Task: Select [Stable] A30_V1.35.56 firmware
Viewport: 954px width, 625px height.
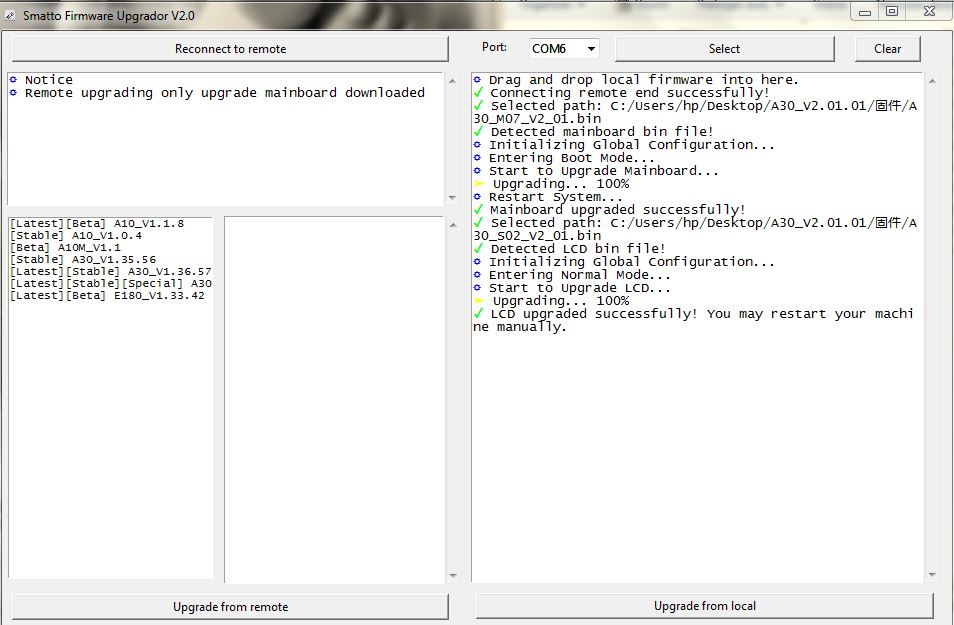Action: pyautogui.click(x=83, y=259)
